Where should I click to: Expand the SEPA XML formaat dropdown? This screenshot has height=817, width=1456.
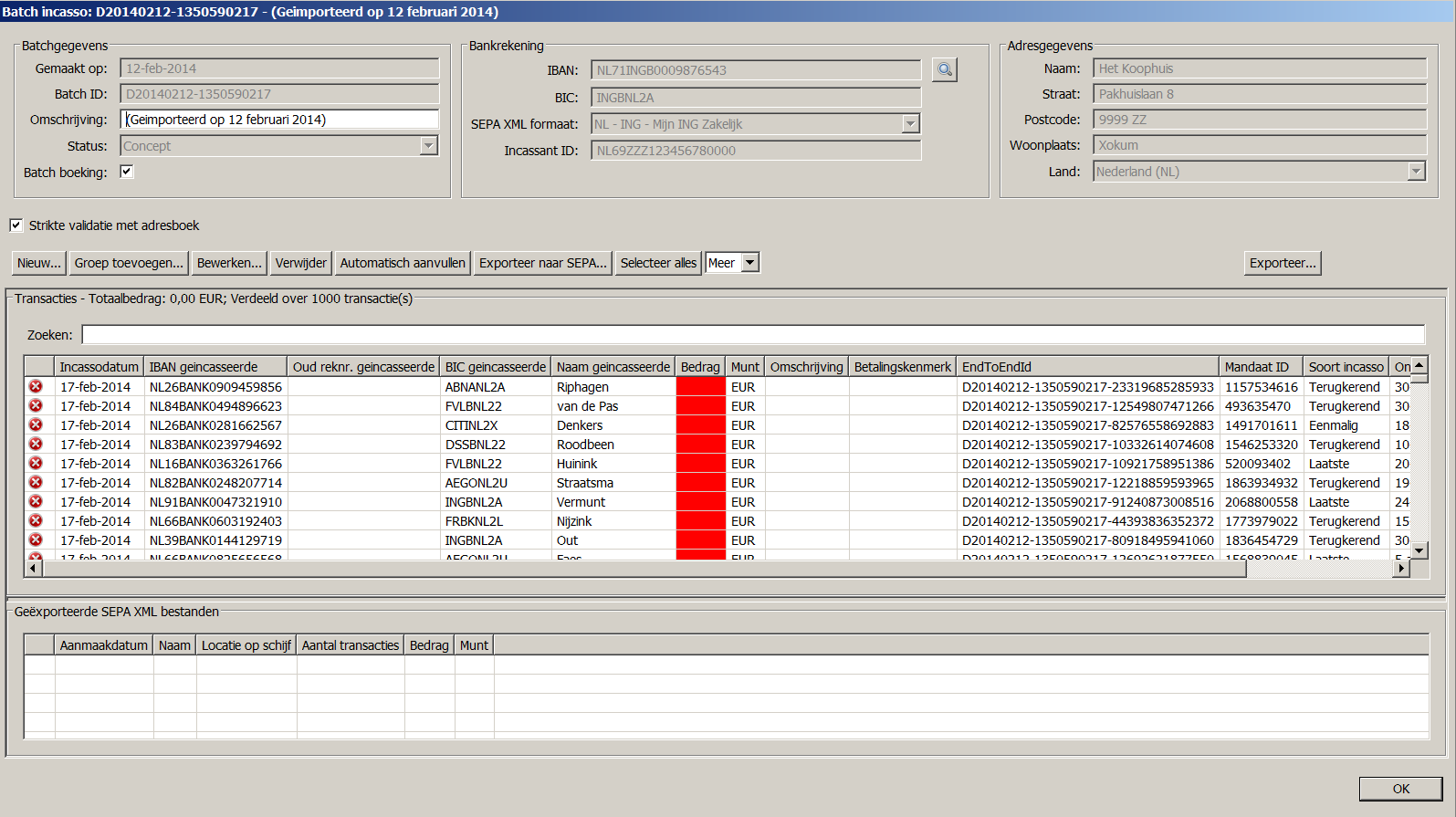[910, 124]
